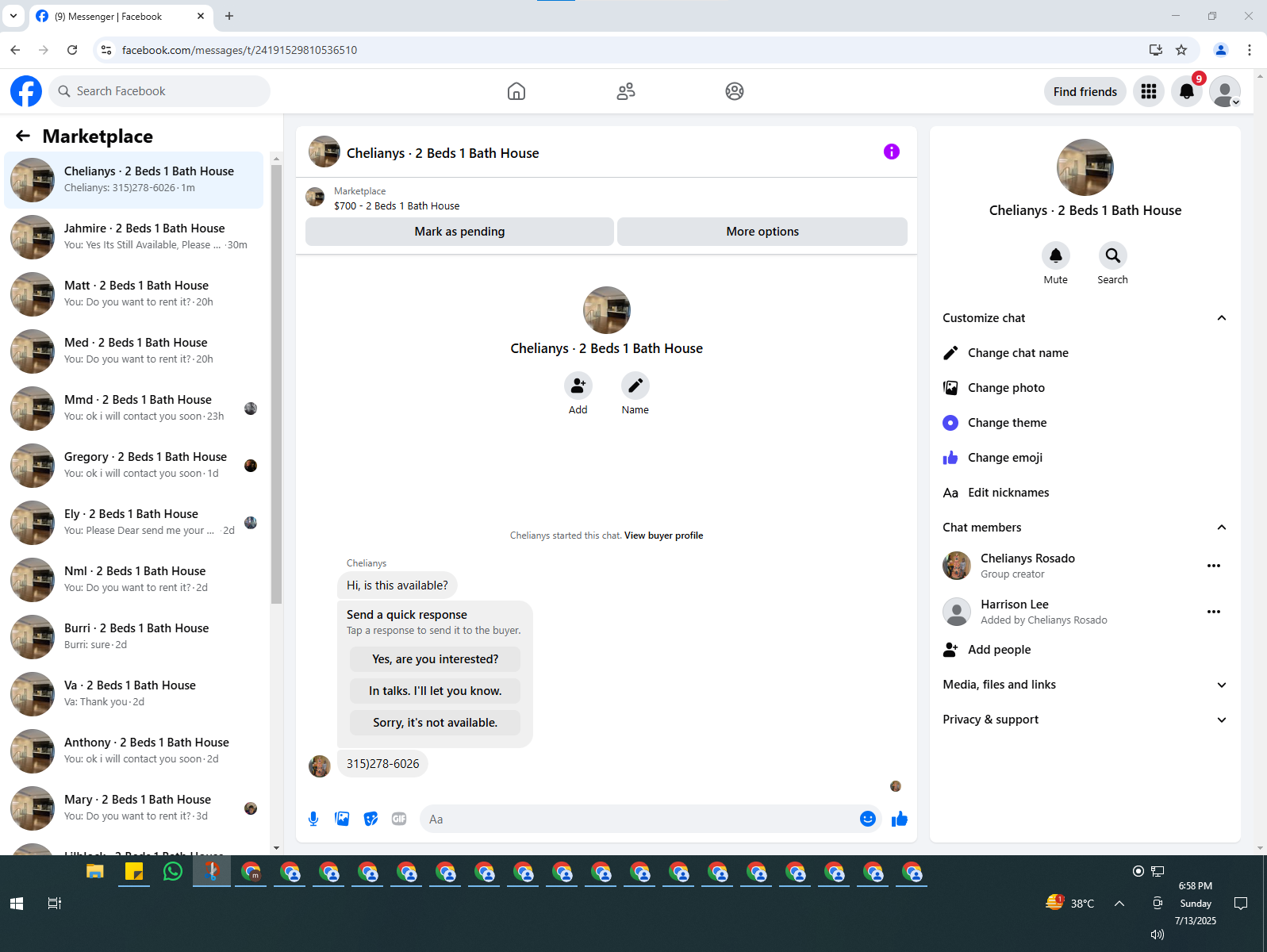This screenshot has width=1267, height=952.
Task: Record a voice clip with the microphone icon
Action: click(x=313, y=819)
